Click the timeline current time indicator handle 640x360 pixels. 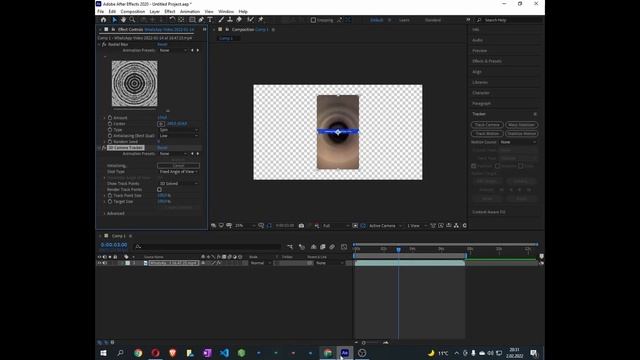pos(398,249)
